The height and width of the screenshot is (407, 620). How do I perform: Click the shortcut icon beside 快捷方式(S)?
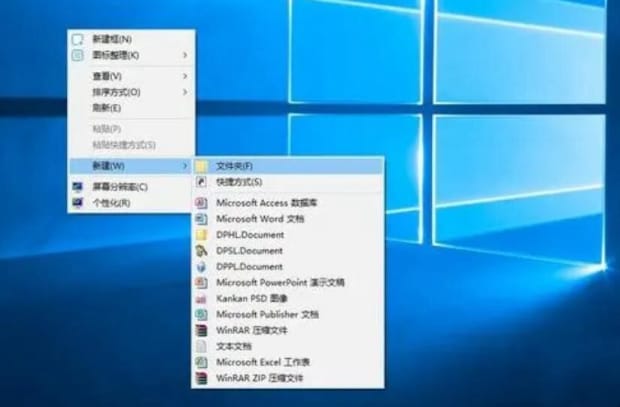(x=201, y=182)
